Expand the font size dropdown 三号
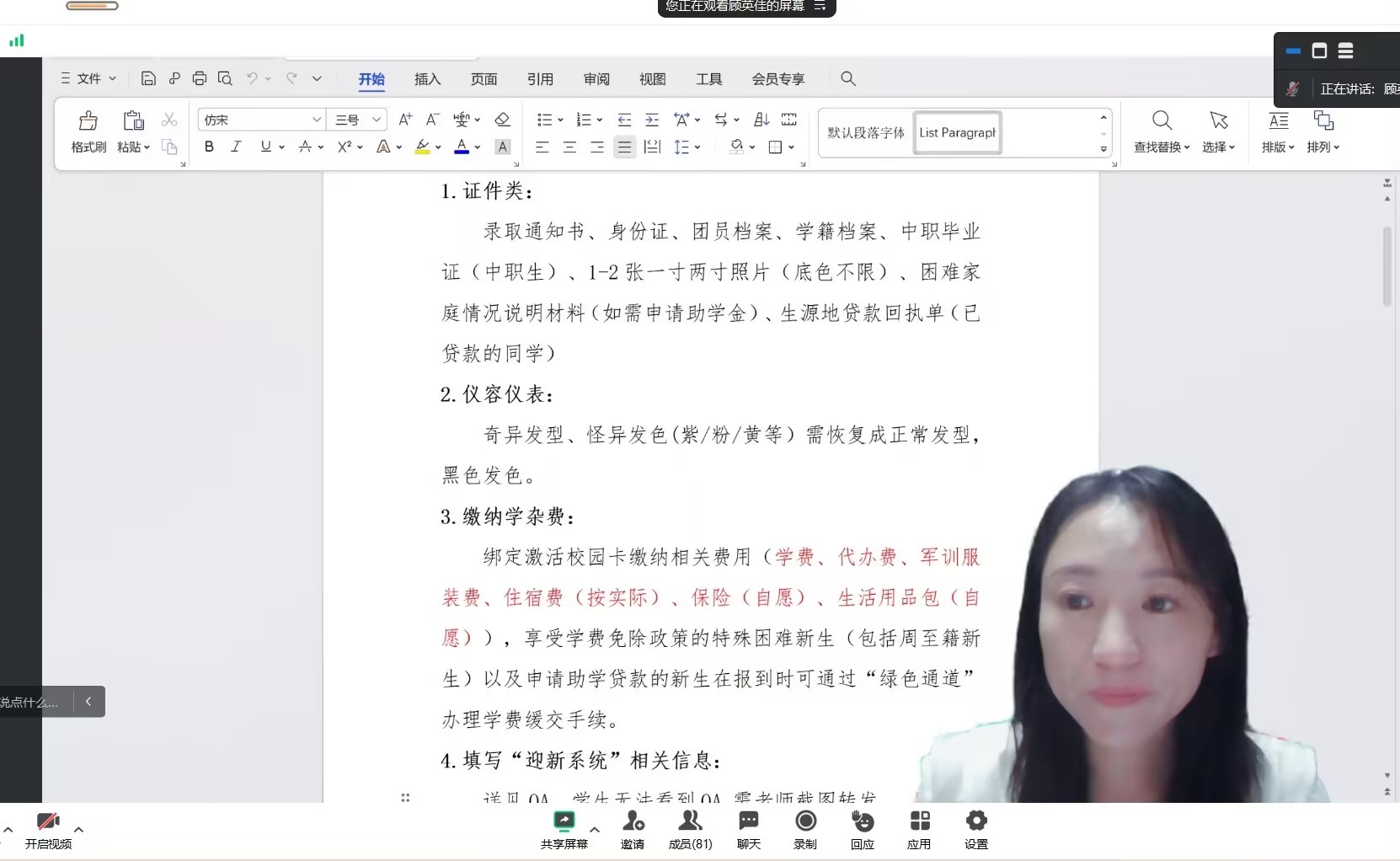 pos(377,120)
